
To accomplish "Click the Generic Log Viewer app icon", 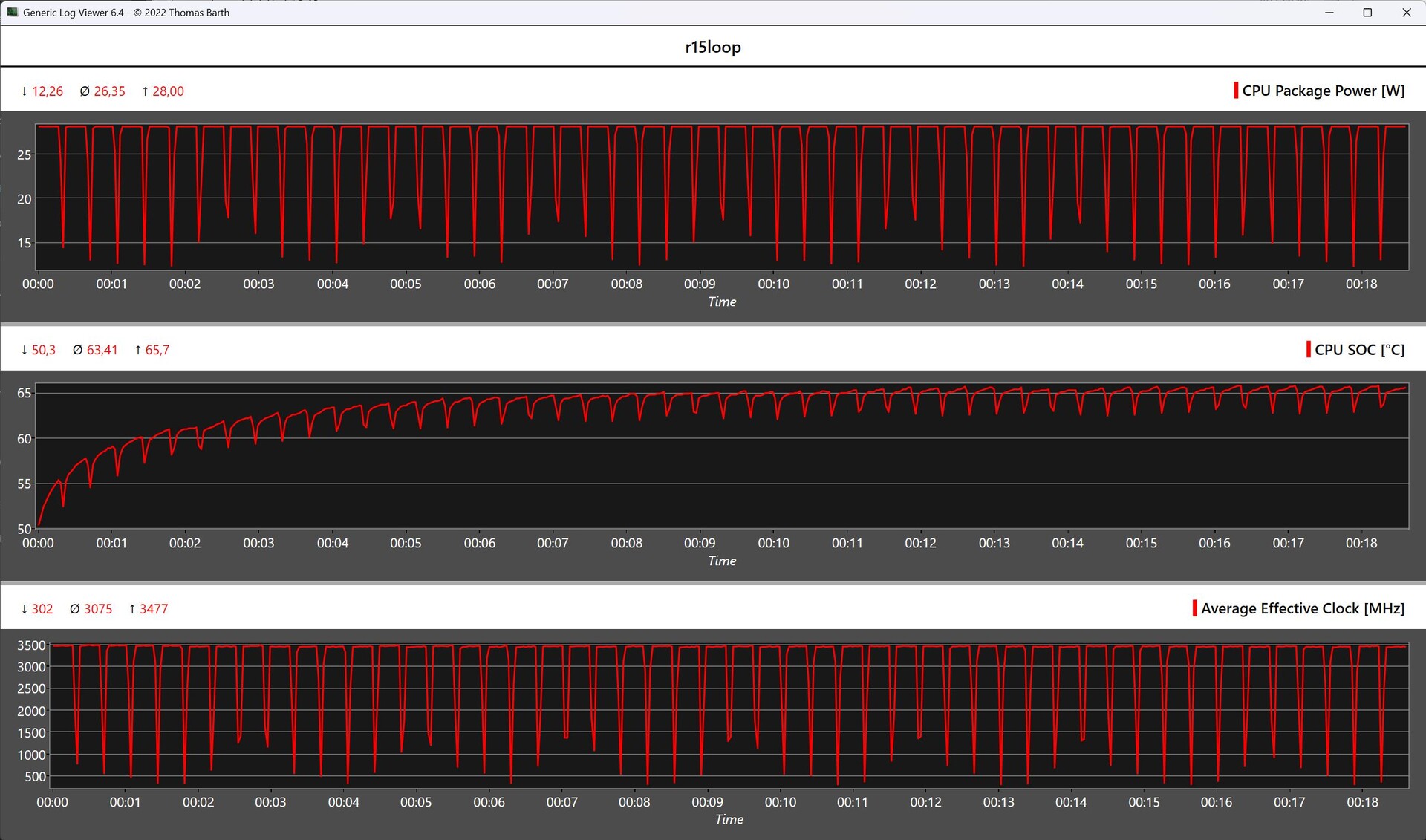I will tap(12, 12).
